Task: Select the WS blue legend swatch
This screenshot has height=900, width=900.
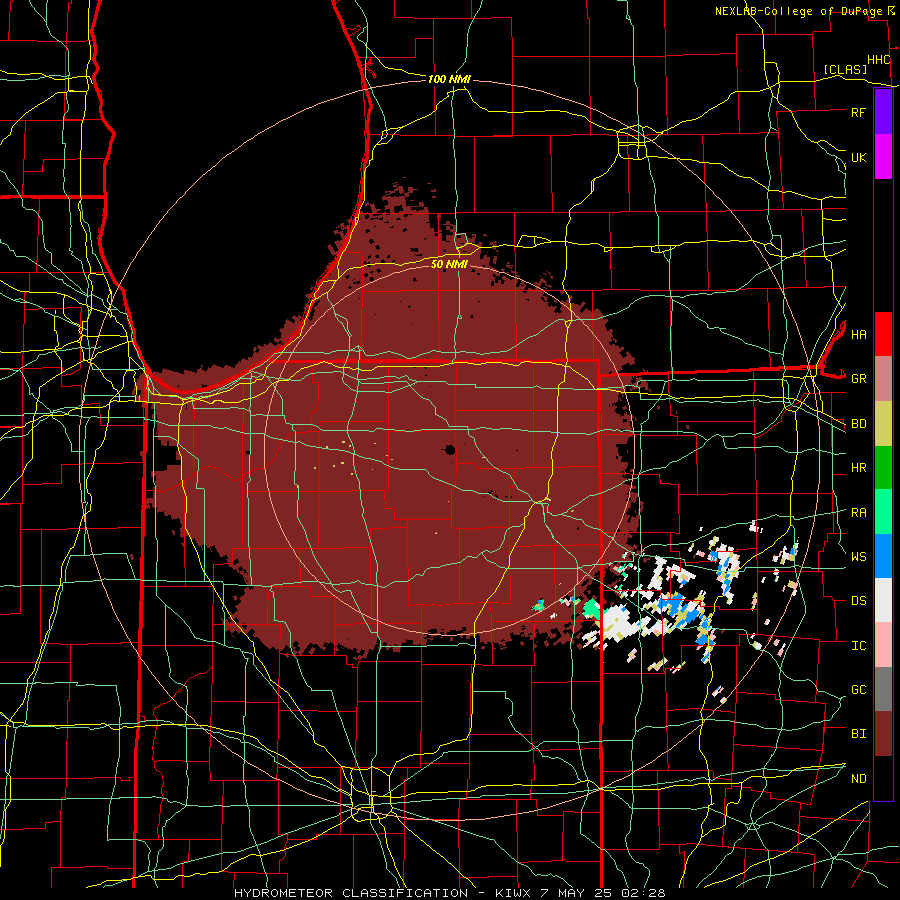Action: tap(883, 556)
